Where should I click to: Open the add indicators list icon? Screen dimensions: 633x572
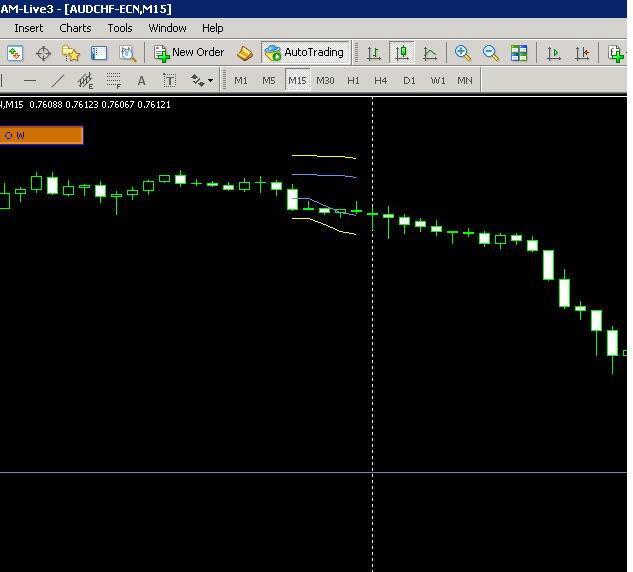(x=616, y=54)
